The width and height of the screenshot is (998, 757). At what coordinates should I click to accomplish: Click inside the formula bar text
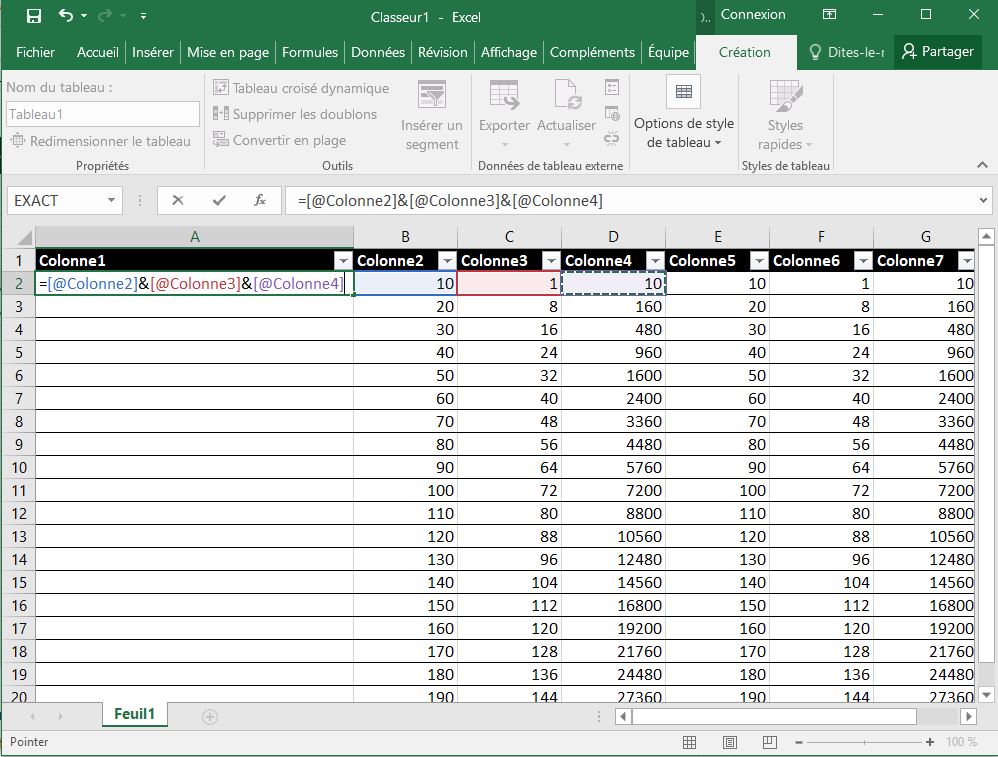(450, 201)
